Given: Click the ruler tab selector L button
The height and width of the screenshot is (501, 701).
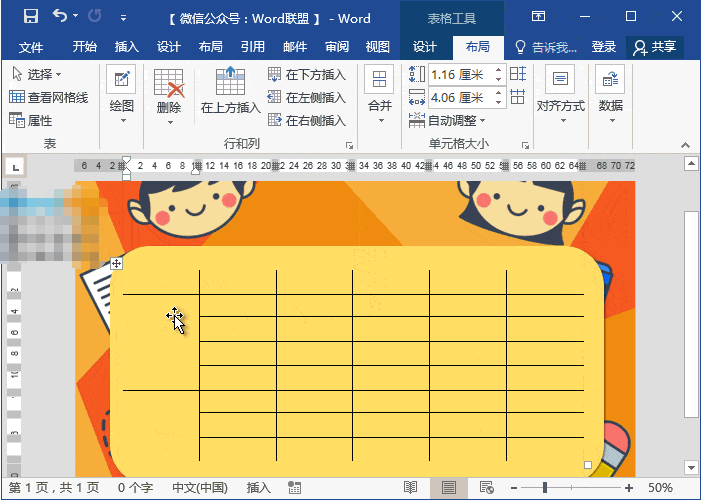Looking at the screenshot, I should tap(16, 168).
